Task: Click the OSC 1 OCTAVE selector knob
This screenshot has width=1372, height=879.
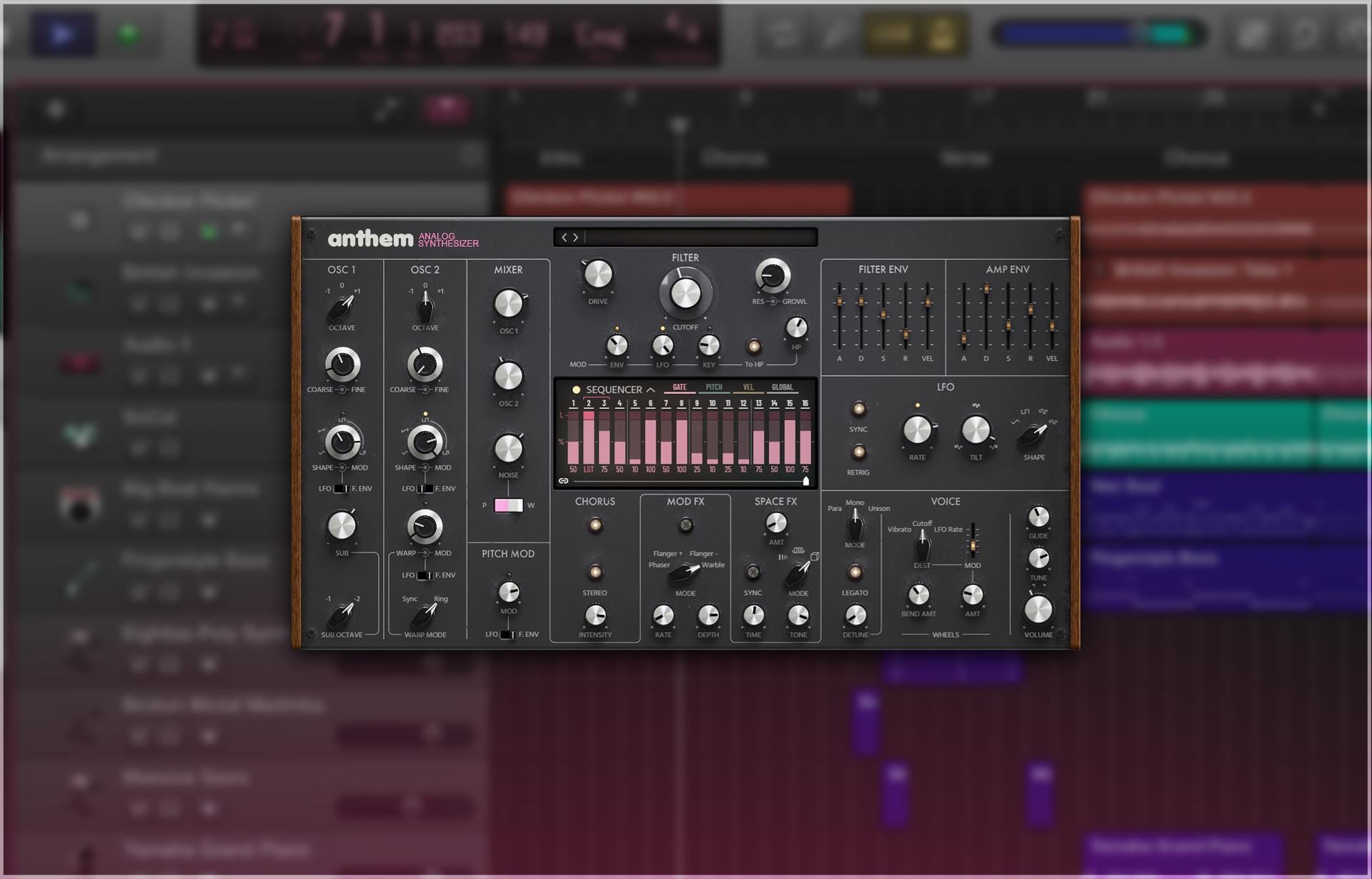Action: (342, 307)
